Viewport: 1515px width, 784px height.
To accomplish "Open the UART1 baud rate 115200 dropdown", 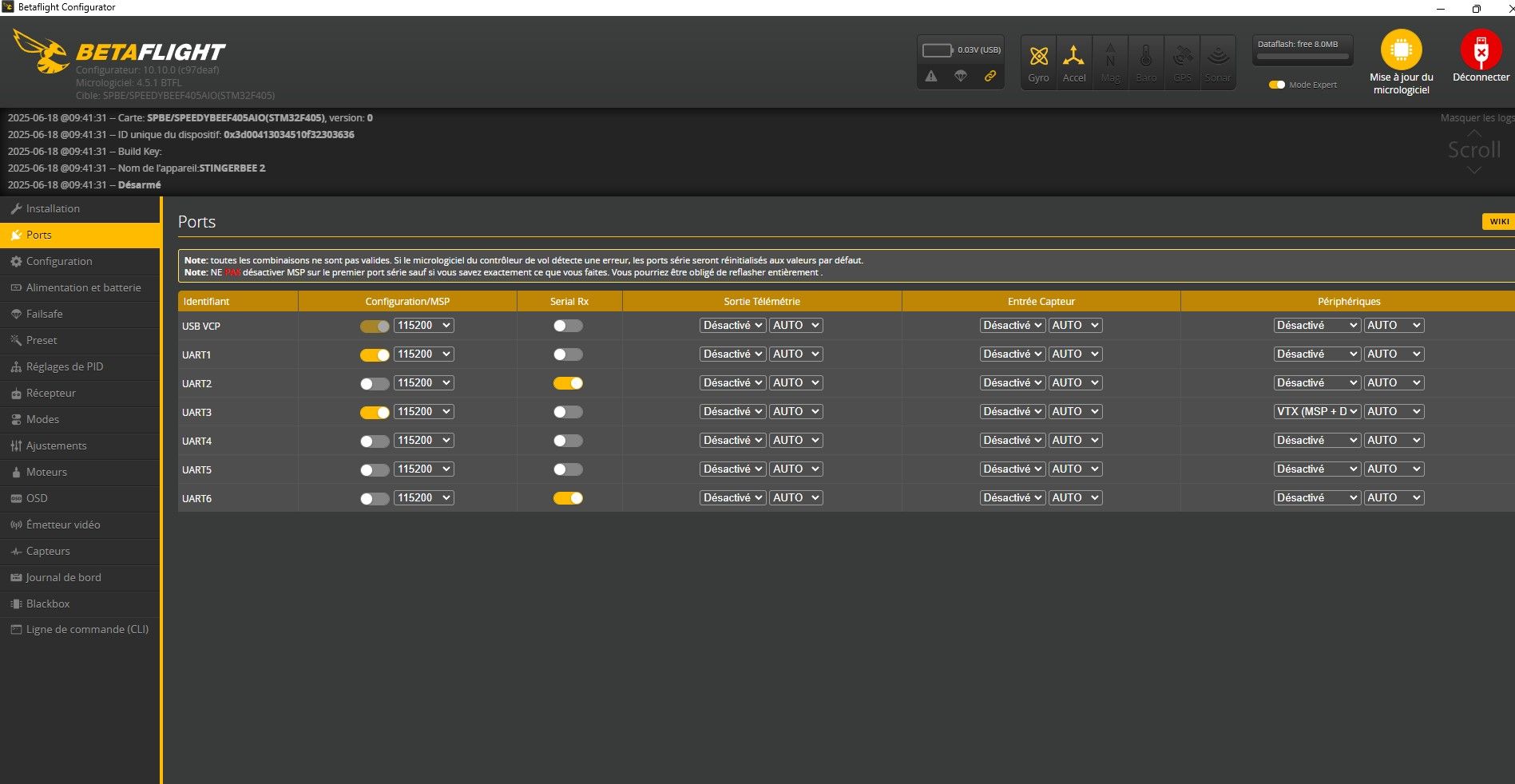I will pos(423,354).
